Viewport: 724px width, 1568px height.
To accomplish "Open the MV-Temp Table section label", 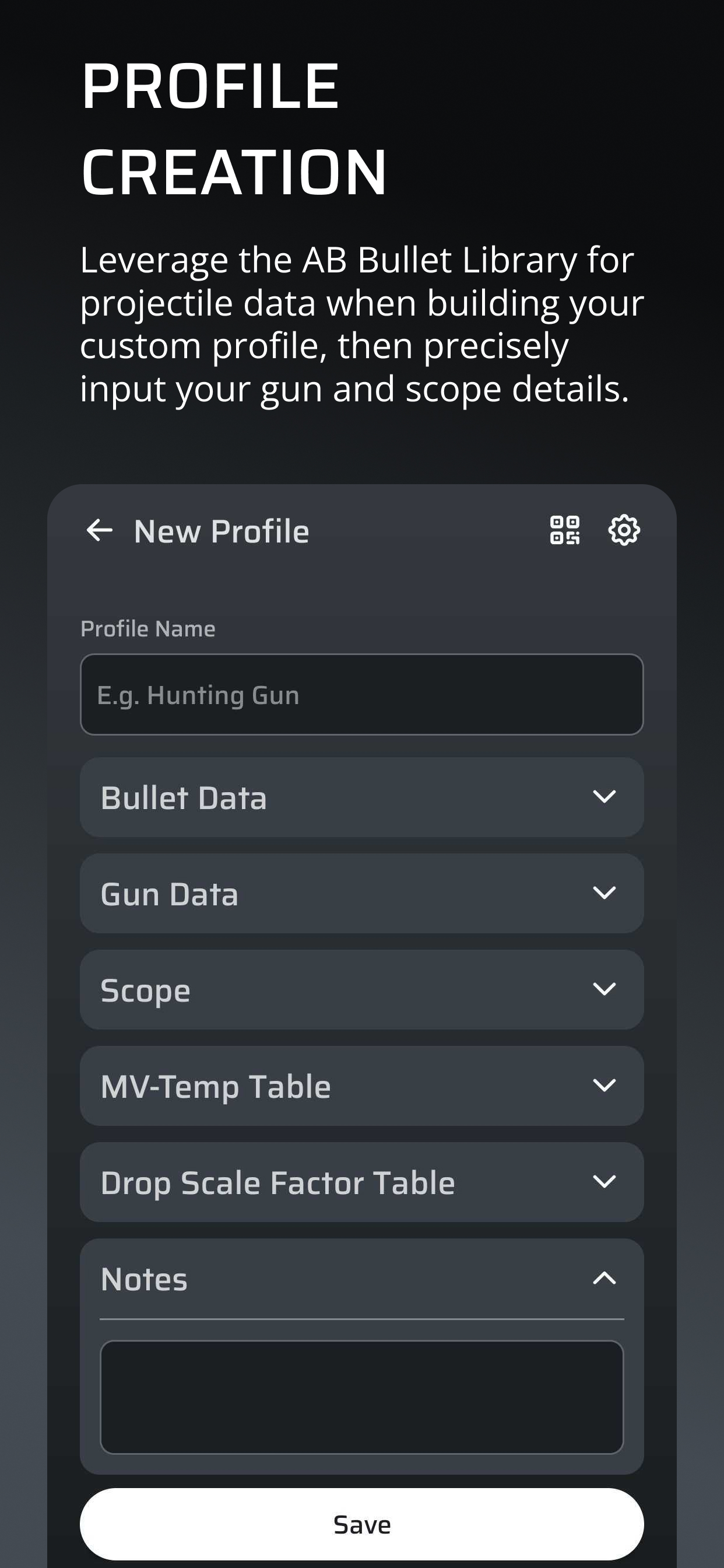I will coord(215,1087).
